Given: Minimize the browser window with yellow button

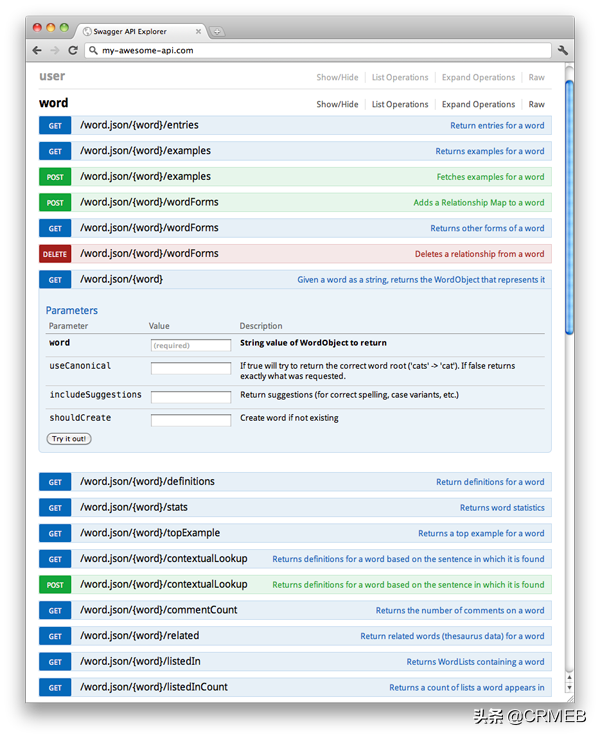Looking at the screenshot, I should pos(51,28).
